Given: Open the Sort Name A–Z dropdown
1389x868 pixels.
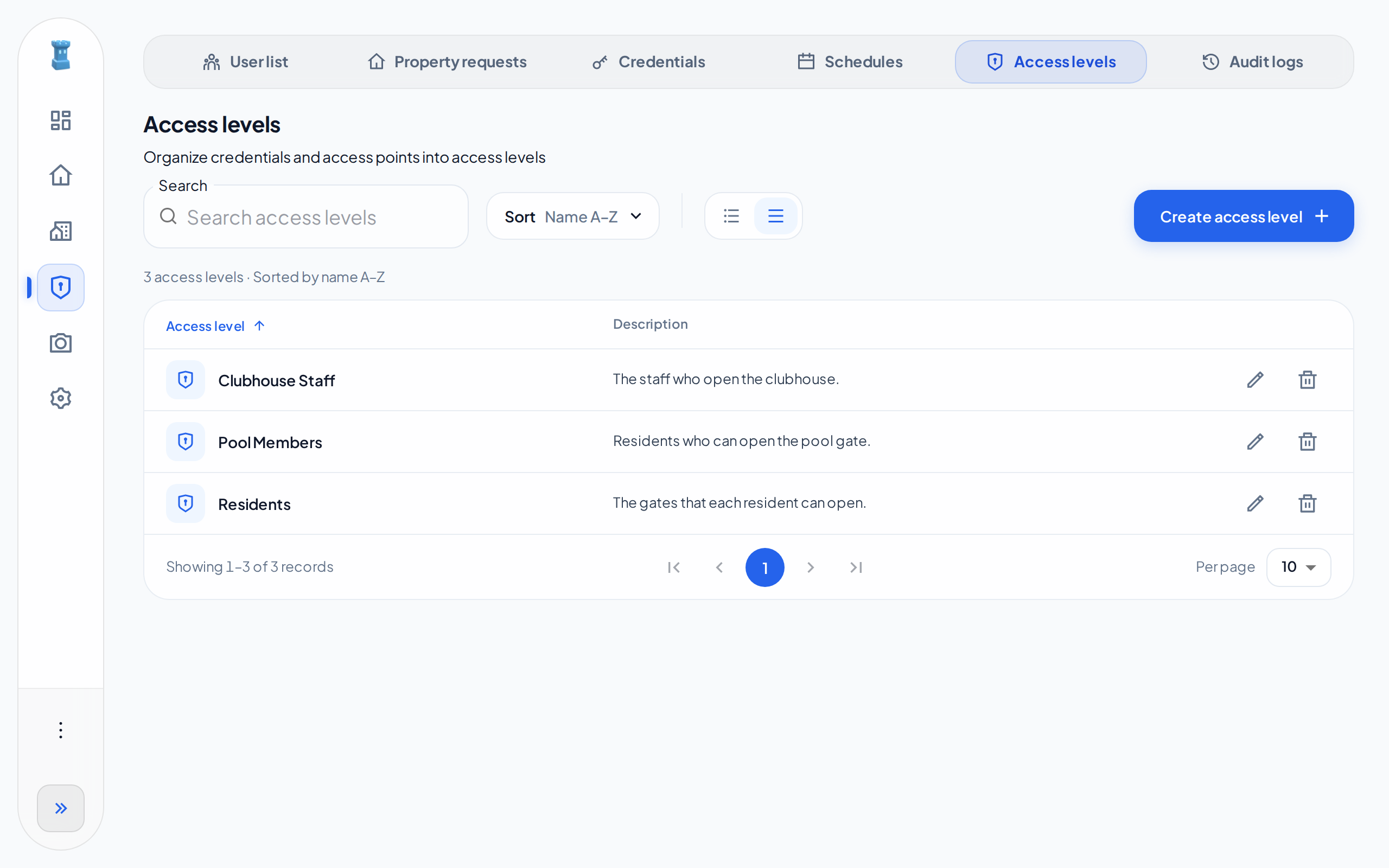Looking at the screenshot, I should 573,216.
